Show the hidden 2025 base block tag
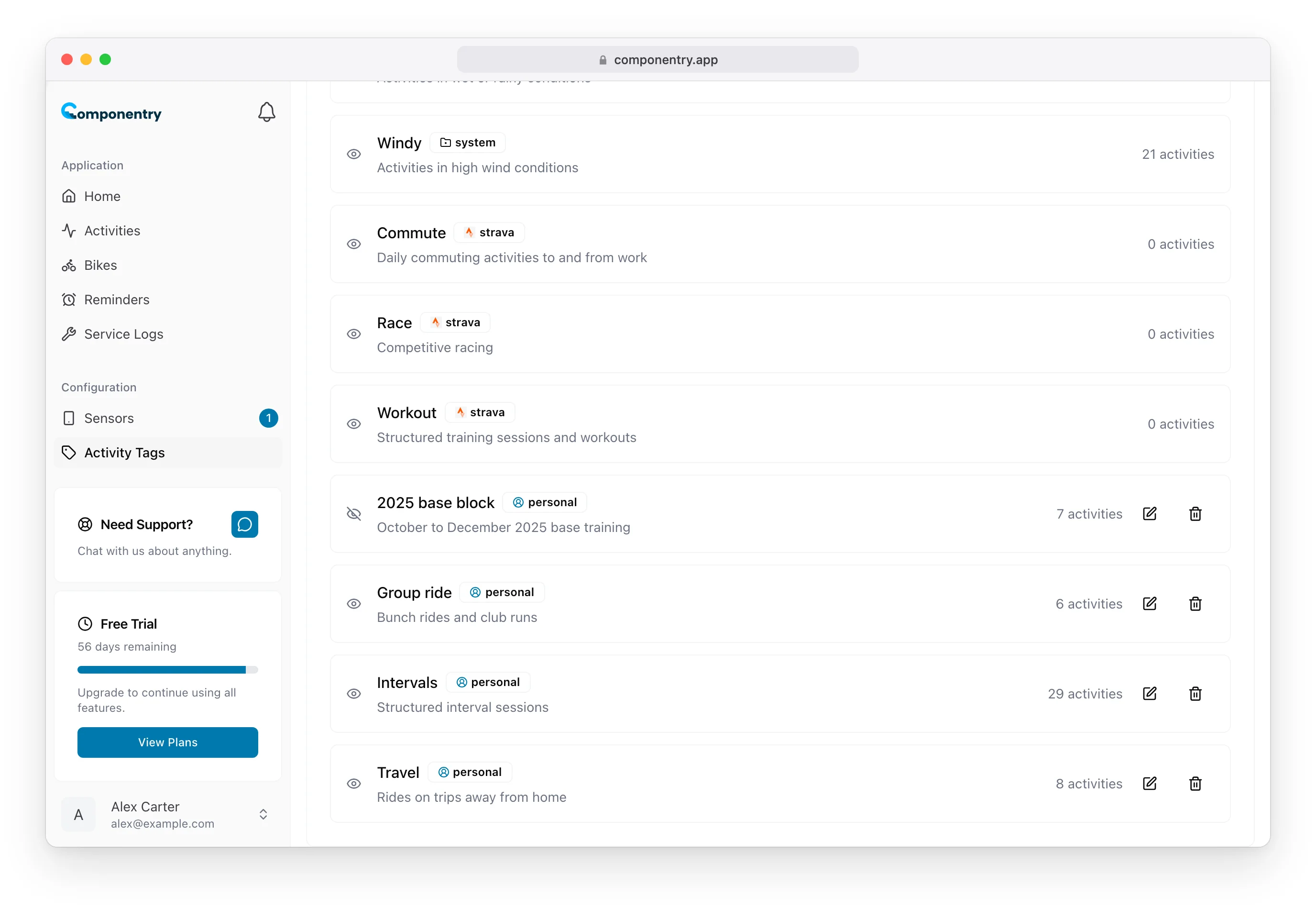 (354, 514)
